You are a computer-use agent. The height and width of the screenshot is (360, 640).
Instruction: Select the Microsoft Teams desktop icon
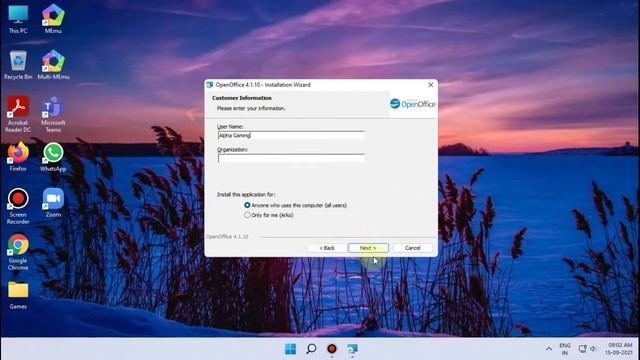(53, 114)
